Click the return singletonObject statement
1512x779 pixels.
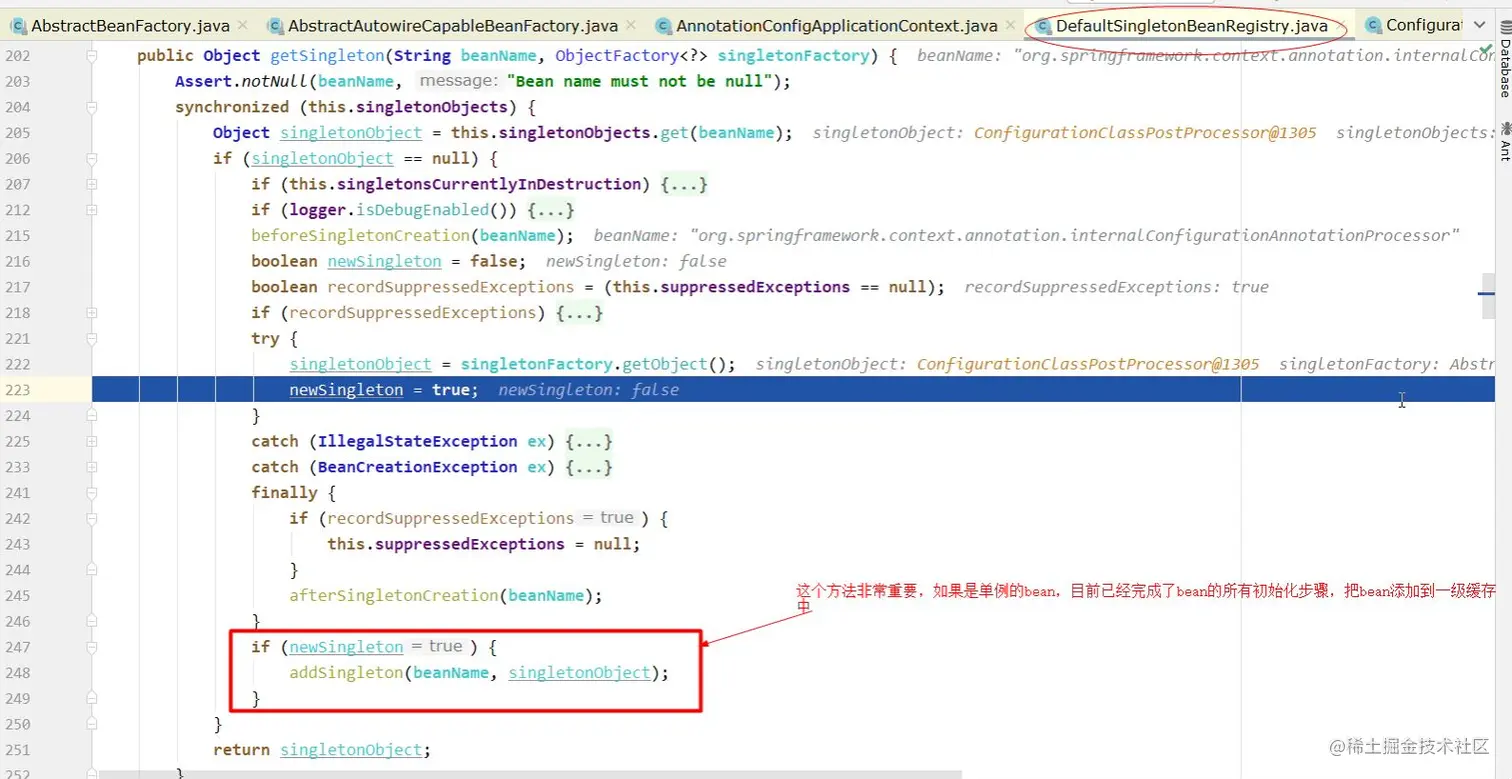pos(322,750)
